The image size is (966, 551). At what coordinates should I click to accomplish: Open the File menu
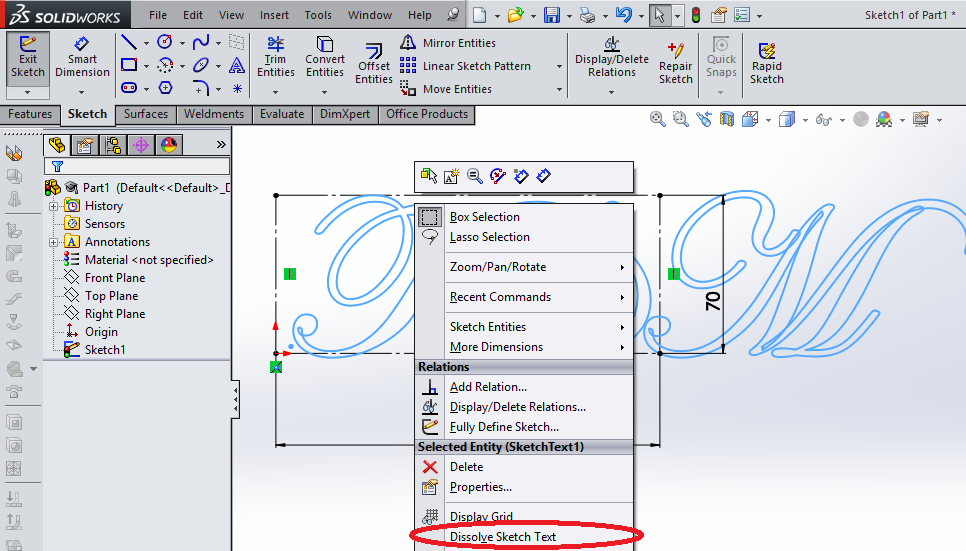(158, 15)
